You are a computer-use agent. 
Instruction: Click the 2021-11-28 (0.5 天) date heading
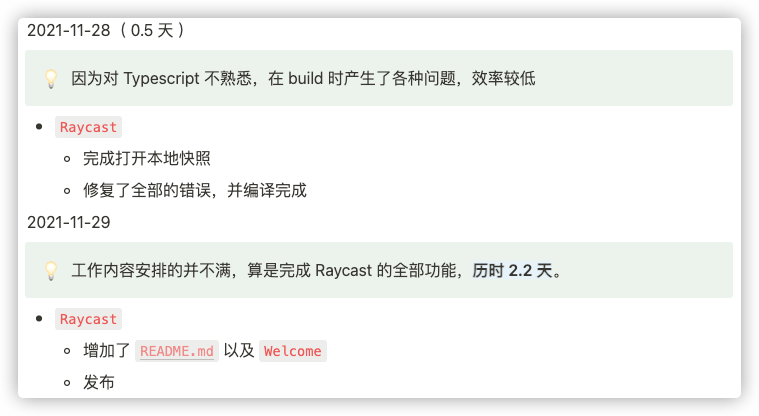point(105,30)
